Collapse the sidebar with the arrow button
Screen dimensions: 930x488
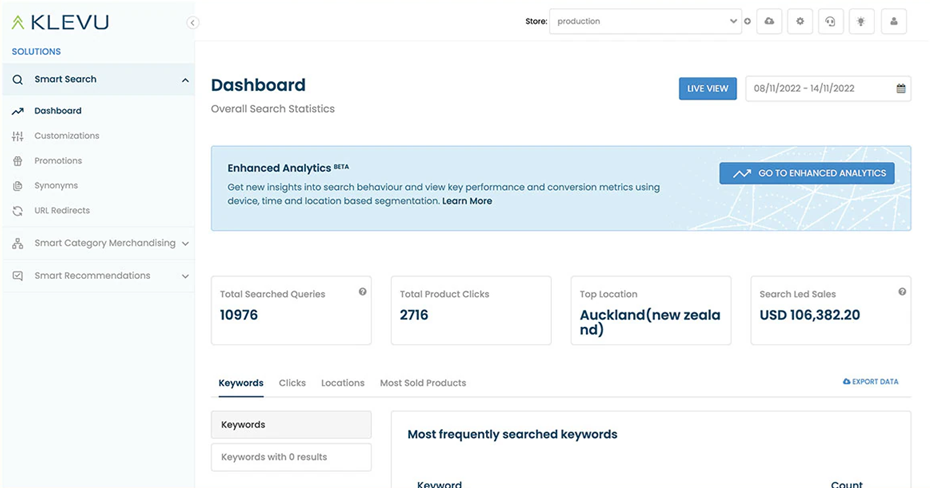[193, 23]
